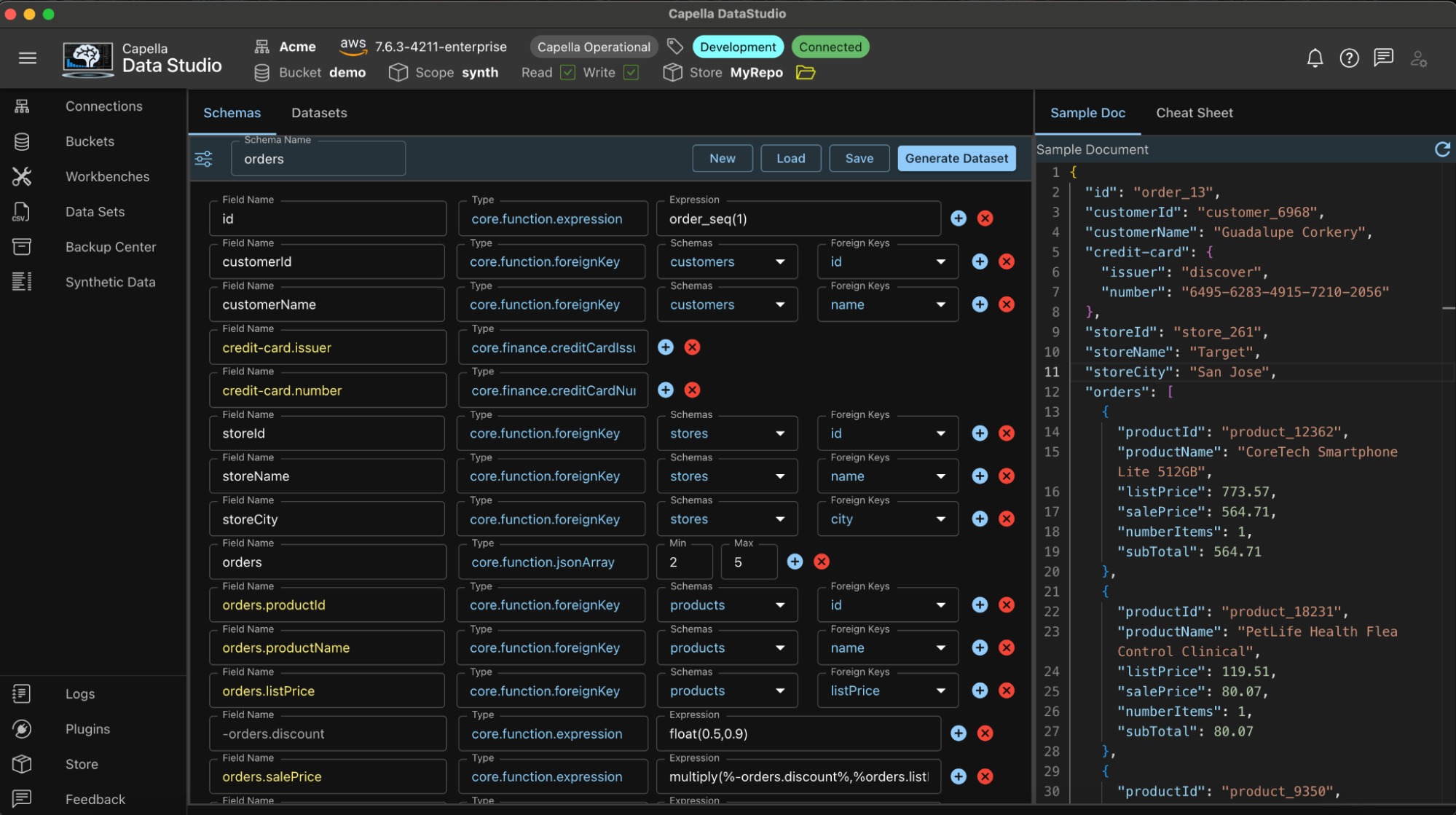Expand Foreign Keys dropdown for customerId

tap(888, 261)
